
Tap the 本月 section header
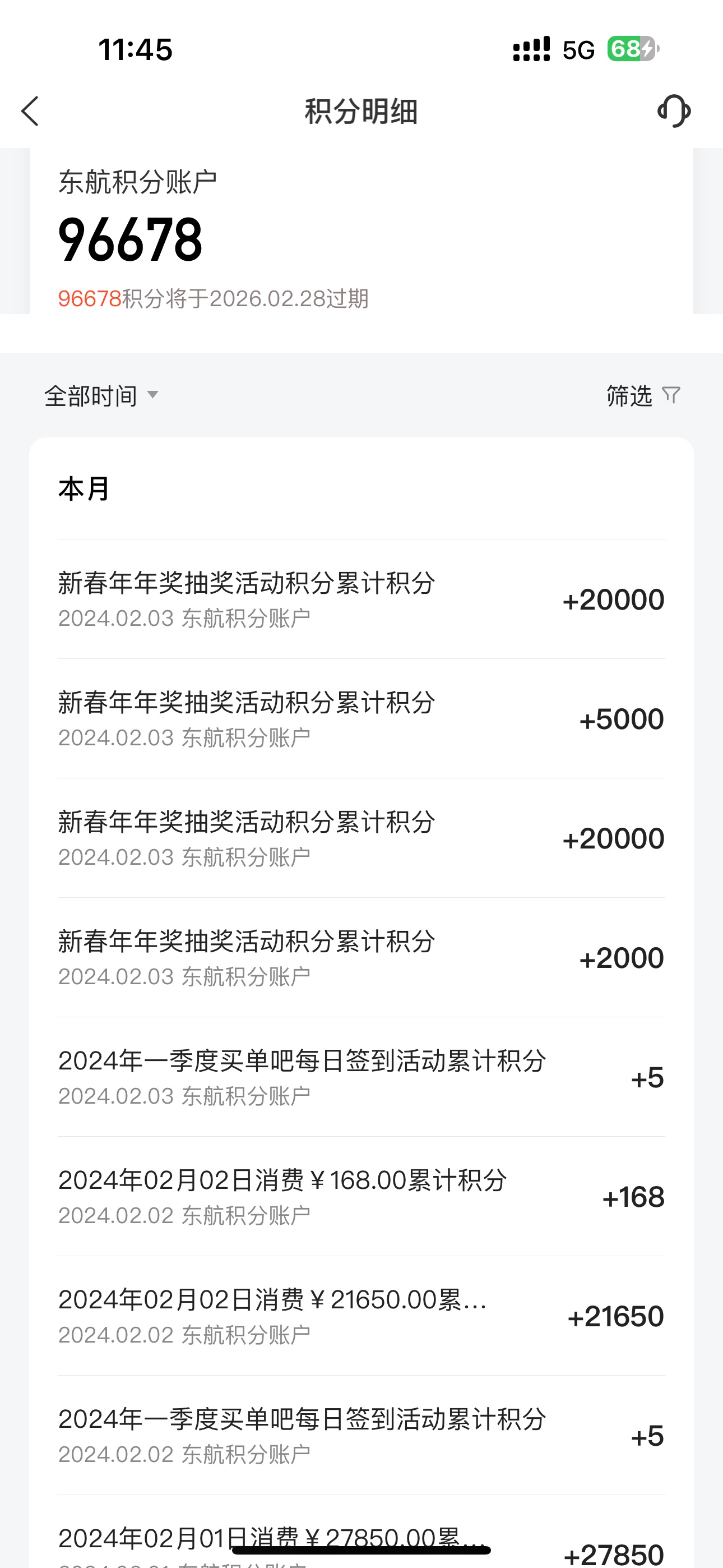pos(84,489)
